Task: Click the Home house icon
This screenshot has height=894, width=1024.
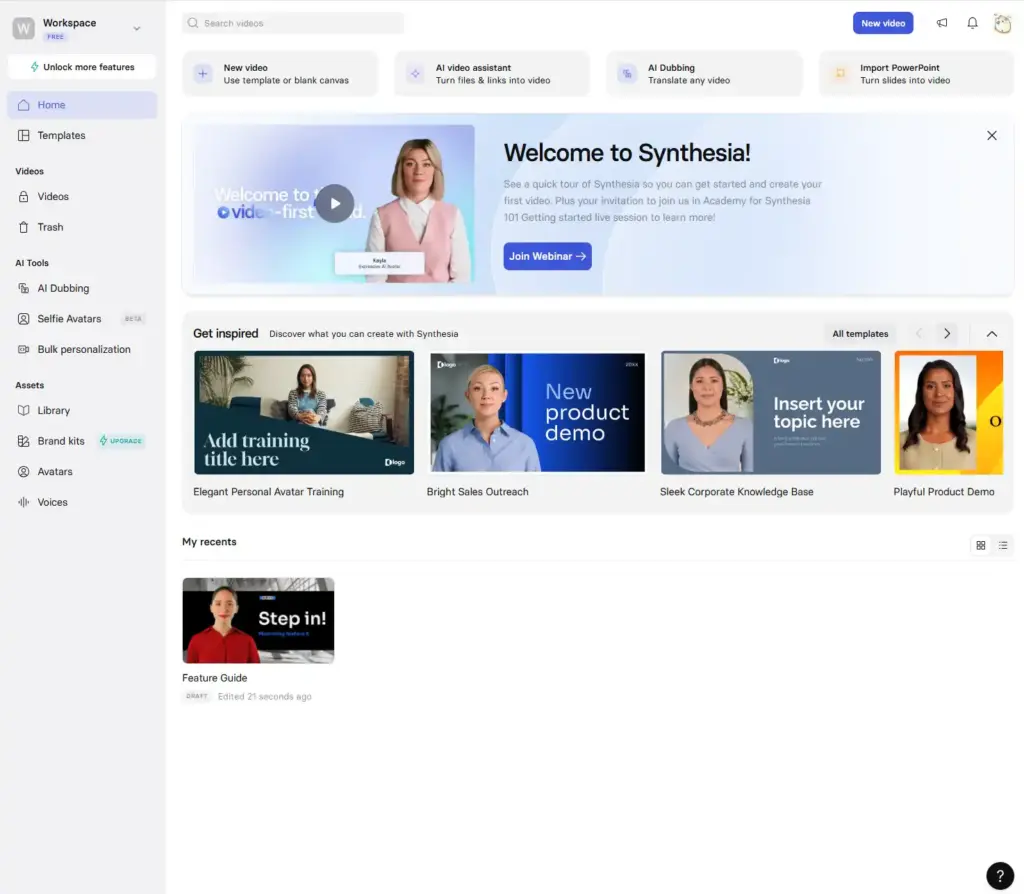Action: pos(24,105)
